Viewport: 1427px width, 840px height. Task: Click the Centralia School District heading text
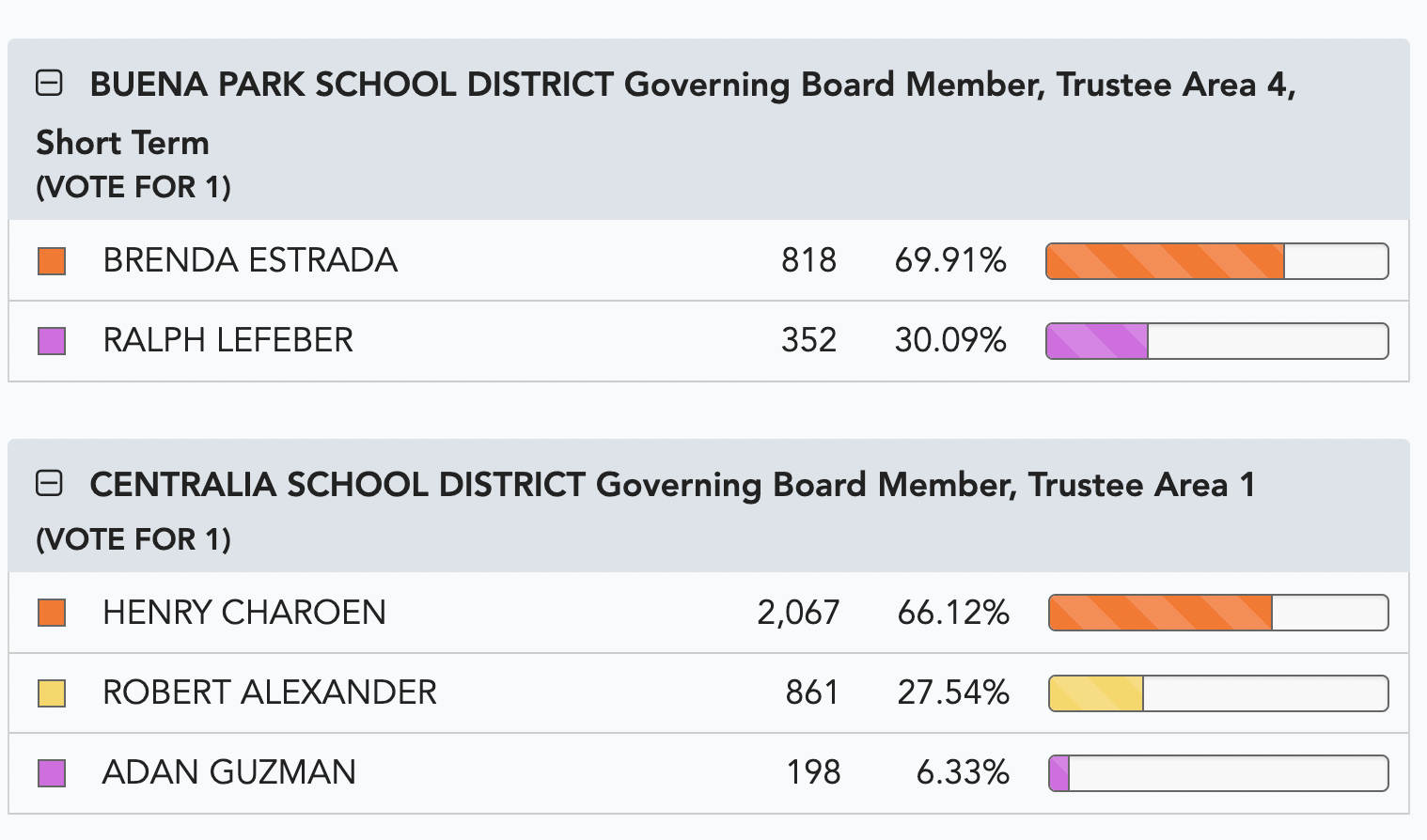pos(672,485)
